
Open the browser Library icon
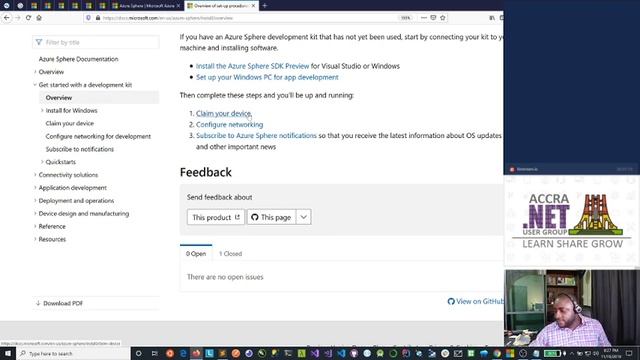492,18
